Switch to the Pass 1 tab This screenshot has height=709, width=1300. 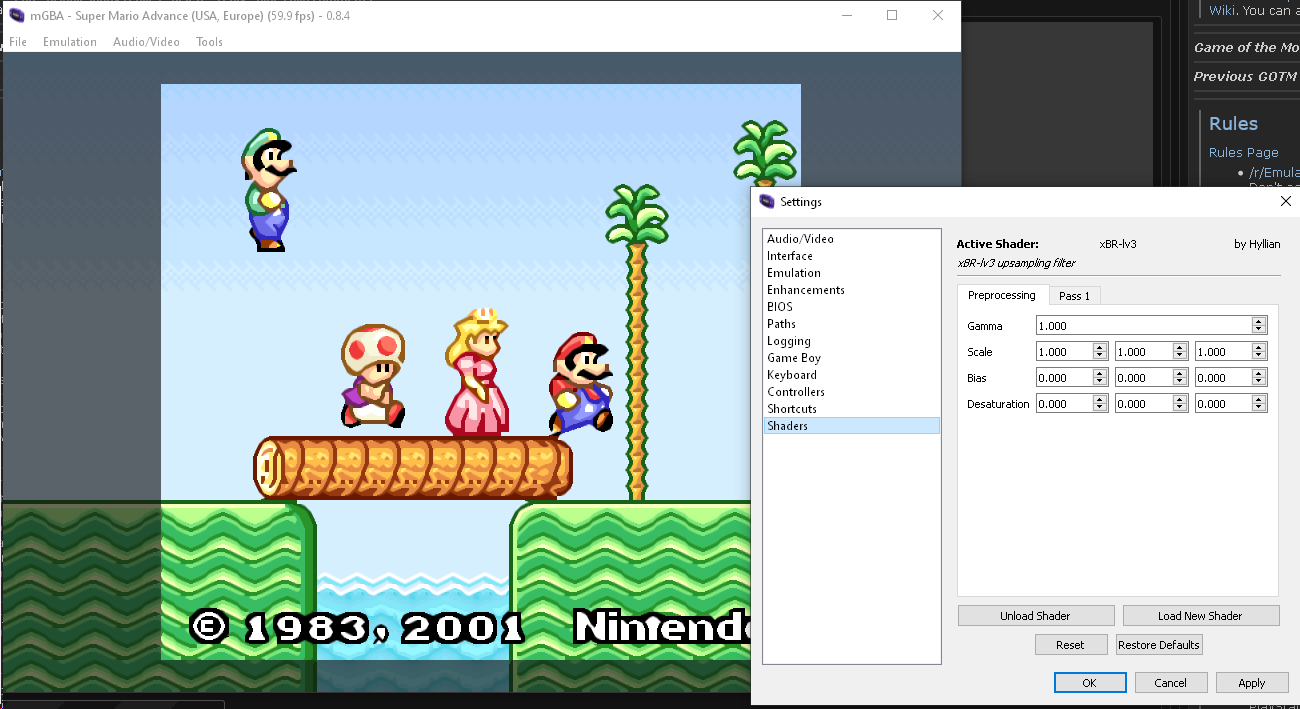1074,296
